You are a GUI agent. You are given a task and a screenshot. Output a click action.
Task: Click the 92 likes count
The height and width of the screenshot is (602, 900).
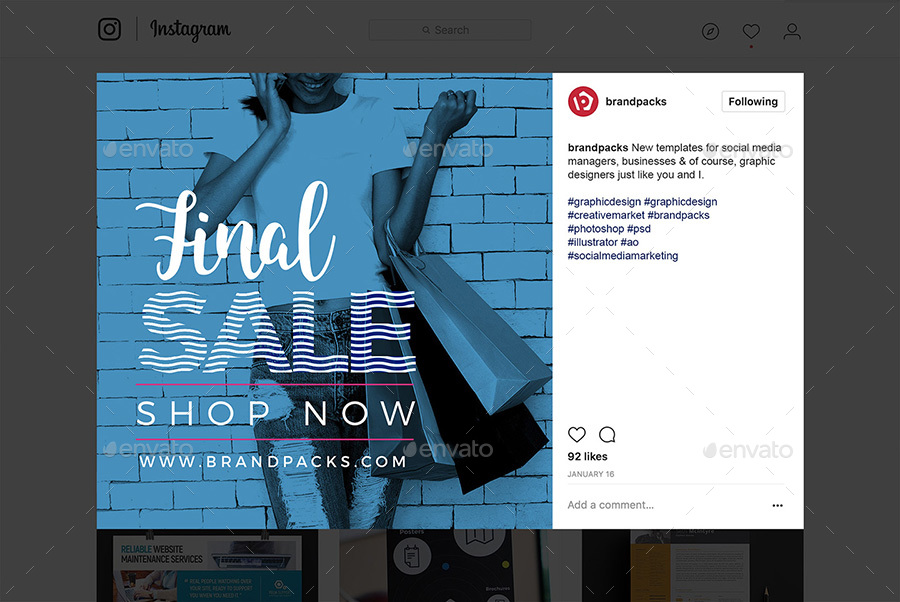[587, 457]
